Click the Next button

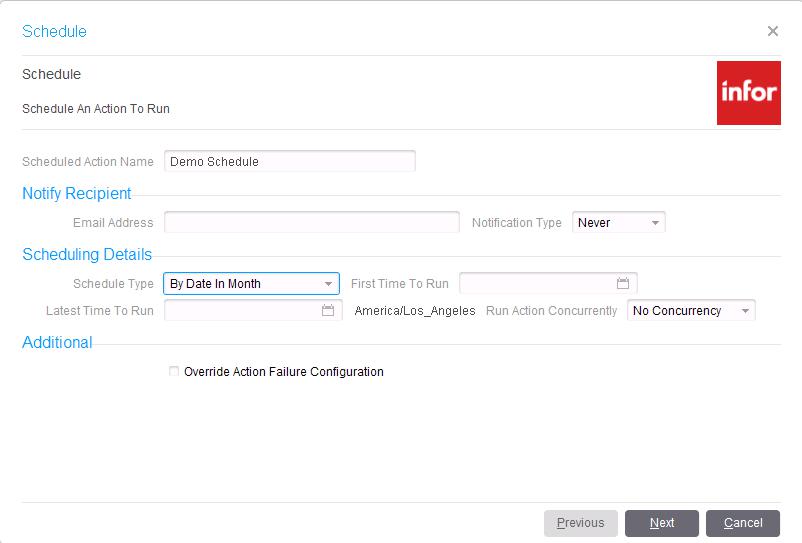[661, 523]
